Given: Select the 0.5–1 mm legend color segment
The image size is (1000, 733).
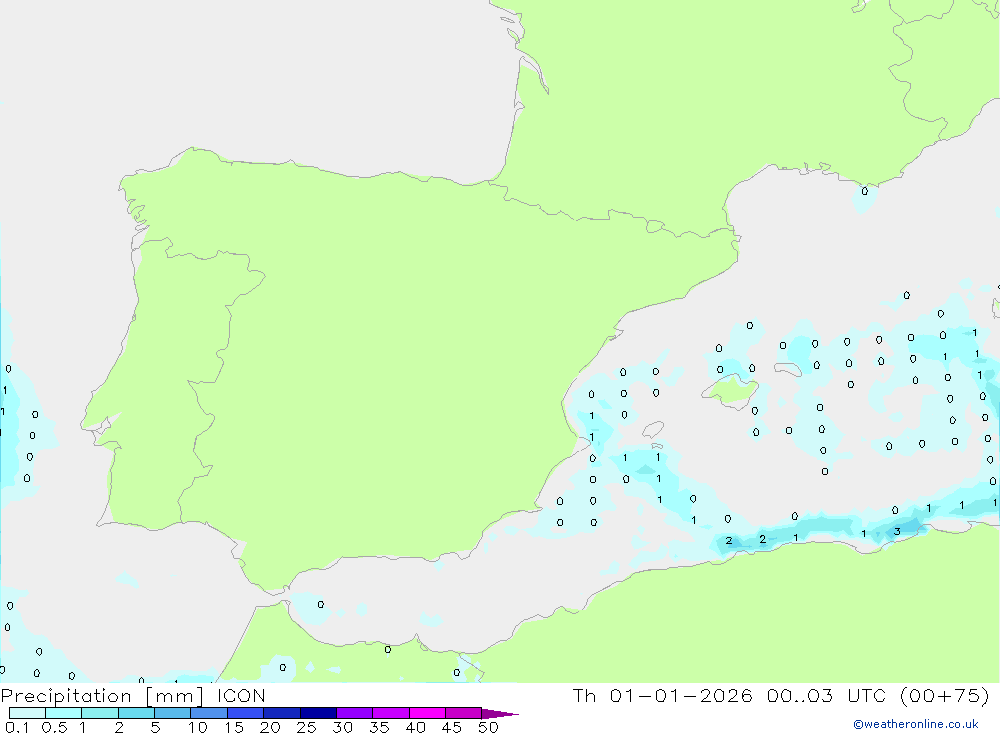Looking at the screenshot, I should pyautogui.click(x=64, y=713).
